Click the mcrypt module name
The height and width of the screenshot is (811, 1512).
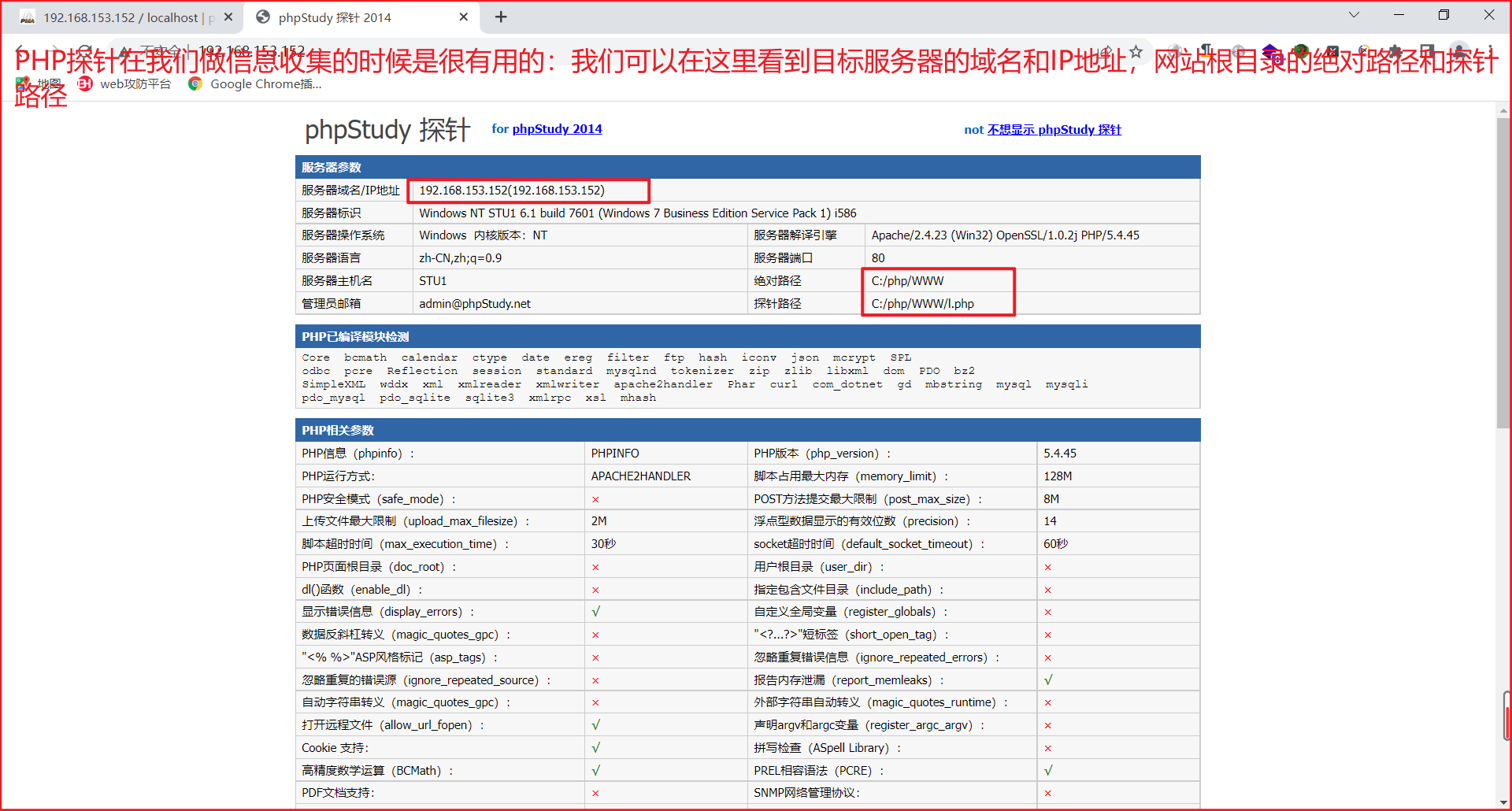coord(854,357)
